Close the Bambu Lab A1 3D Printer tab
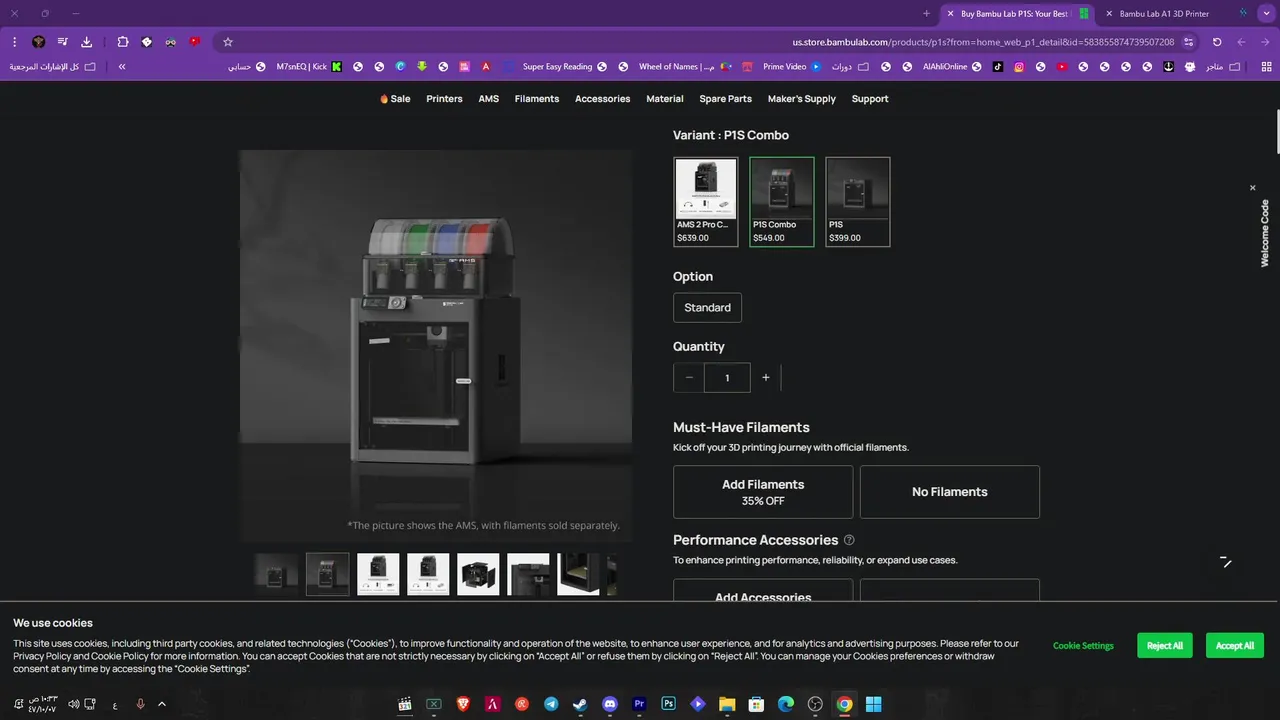 1109,14
